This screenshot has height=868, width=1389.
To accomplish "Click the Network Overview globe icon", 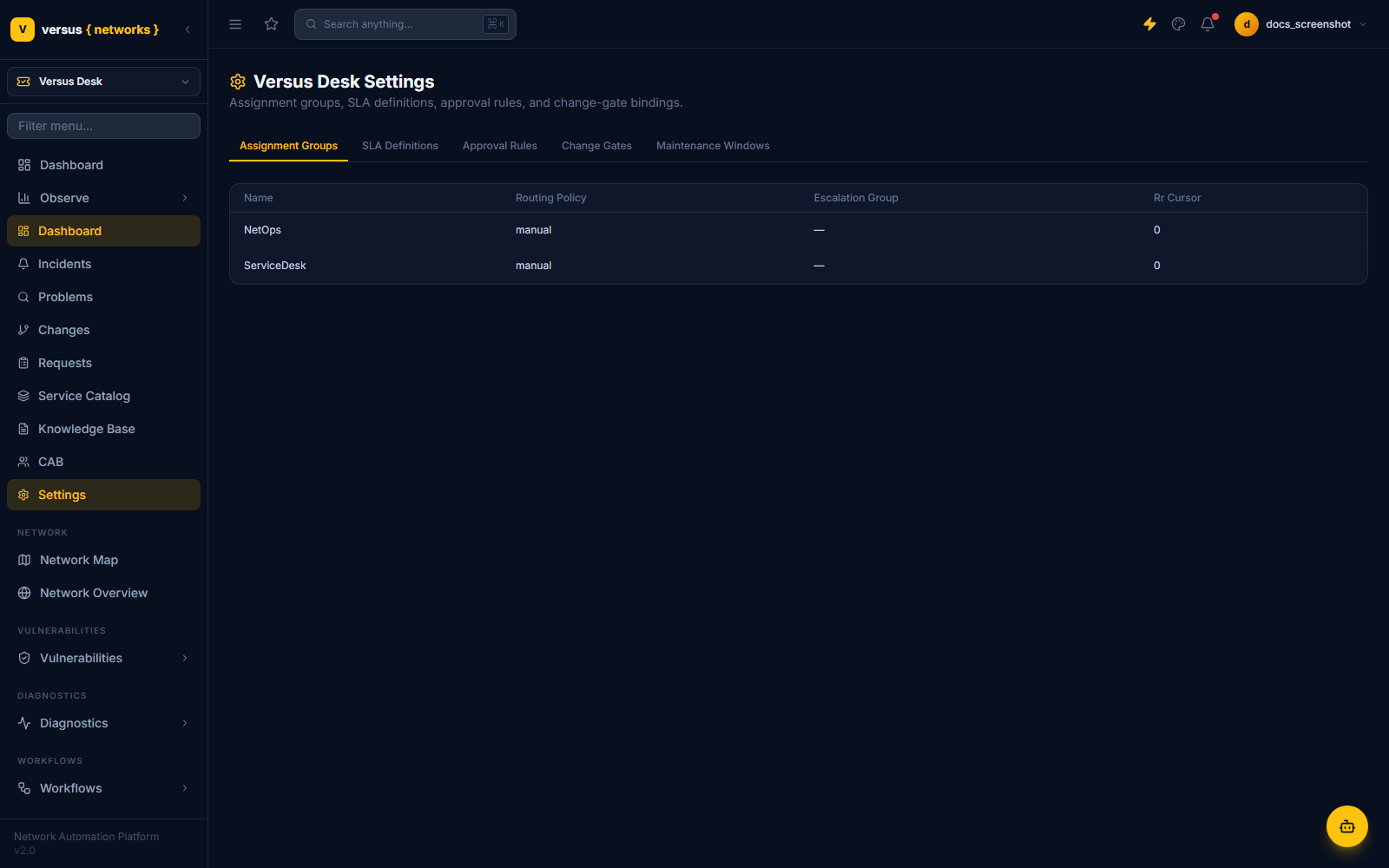I will click(24, 593).
